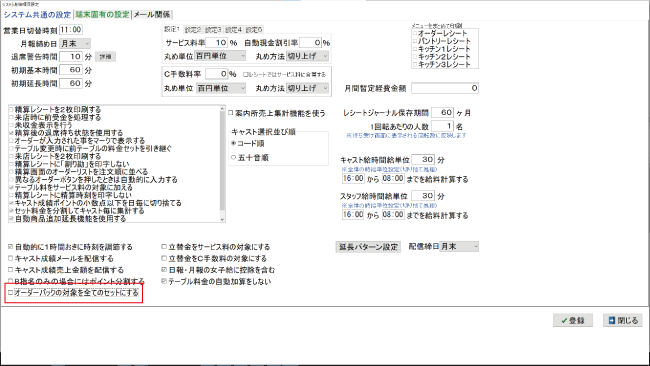Click the 退席警告時間 minutes field
The width and height of the screenshot is (650, 366).
tap(71, 57)
